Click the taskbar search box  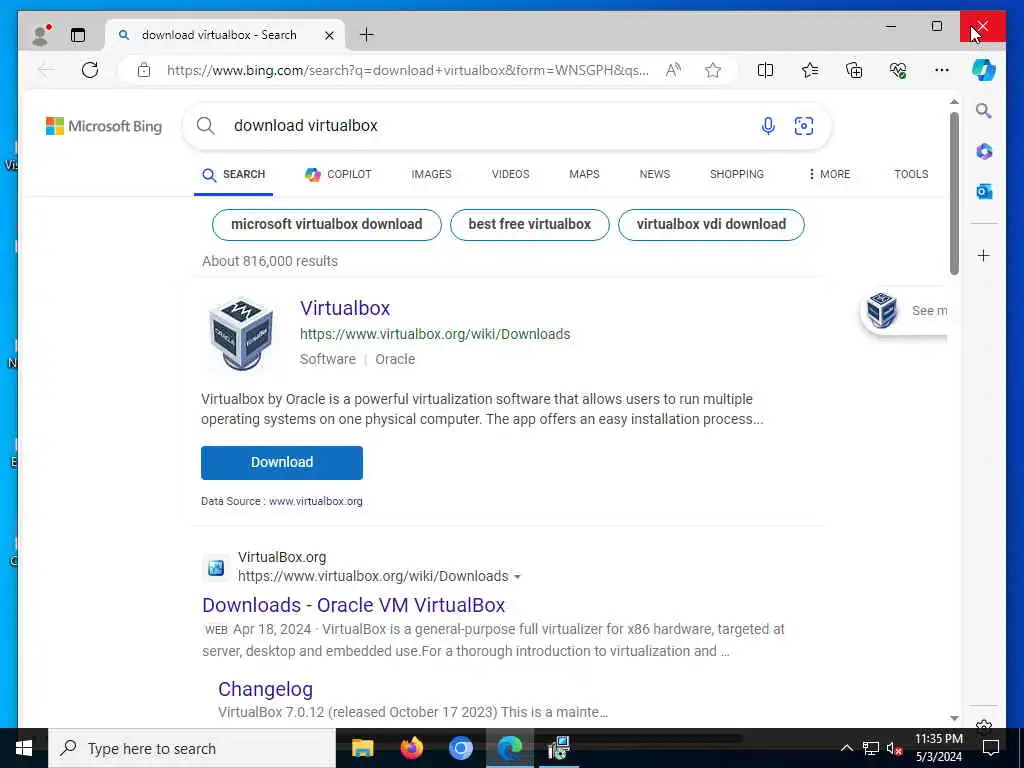tap(192, 748)
